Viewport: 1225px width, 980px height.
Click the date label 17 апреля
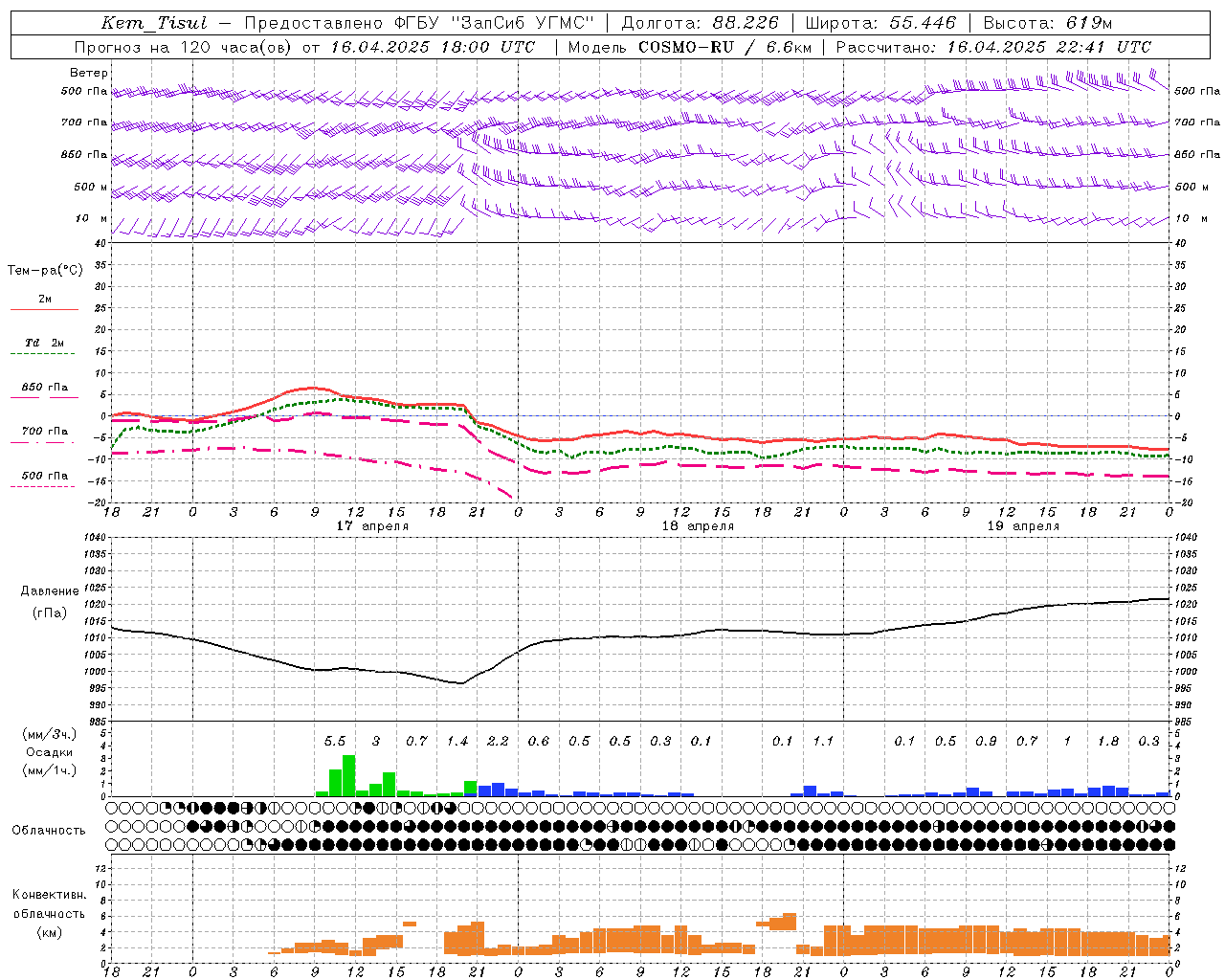(371, 526)
